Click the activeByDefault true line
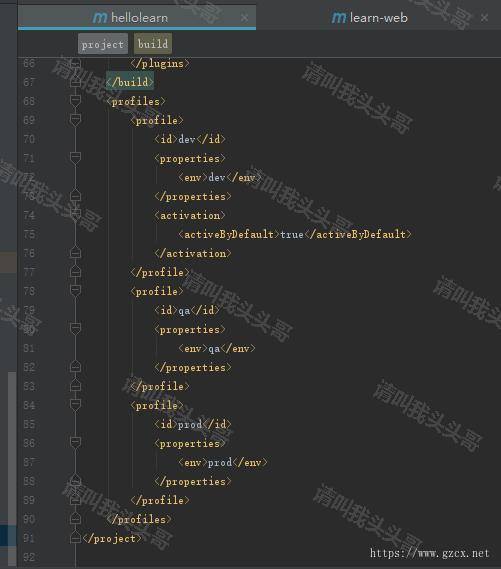Image resolution: width=501 pixels, height=569 pixels. 295,234
